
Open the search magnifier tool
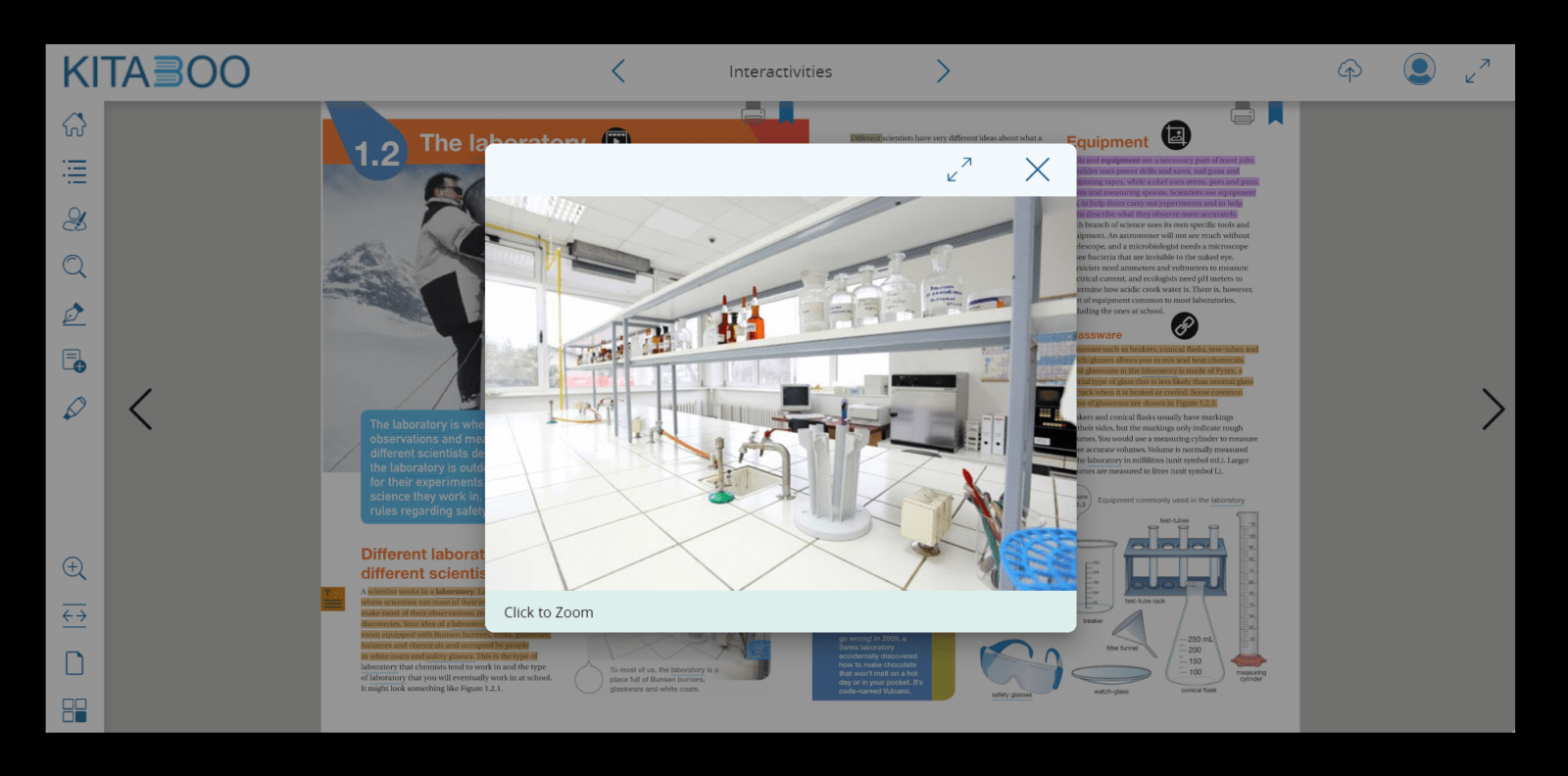click(74, 267)
